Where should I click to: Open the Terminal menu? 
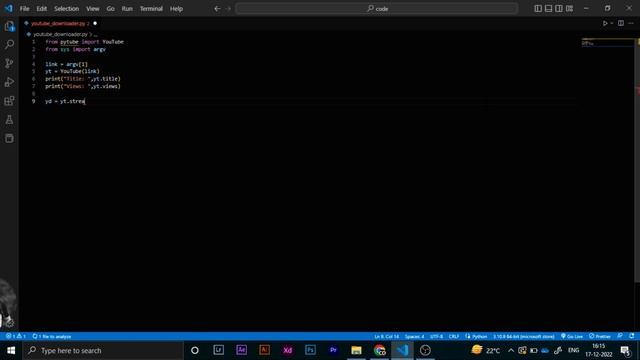click(x=151, y=9)
